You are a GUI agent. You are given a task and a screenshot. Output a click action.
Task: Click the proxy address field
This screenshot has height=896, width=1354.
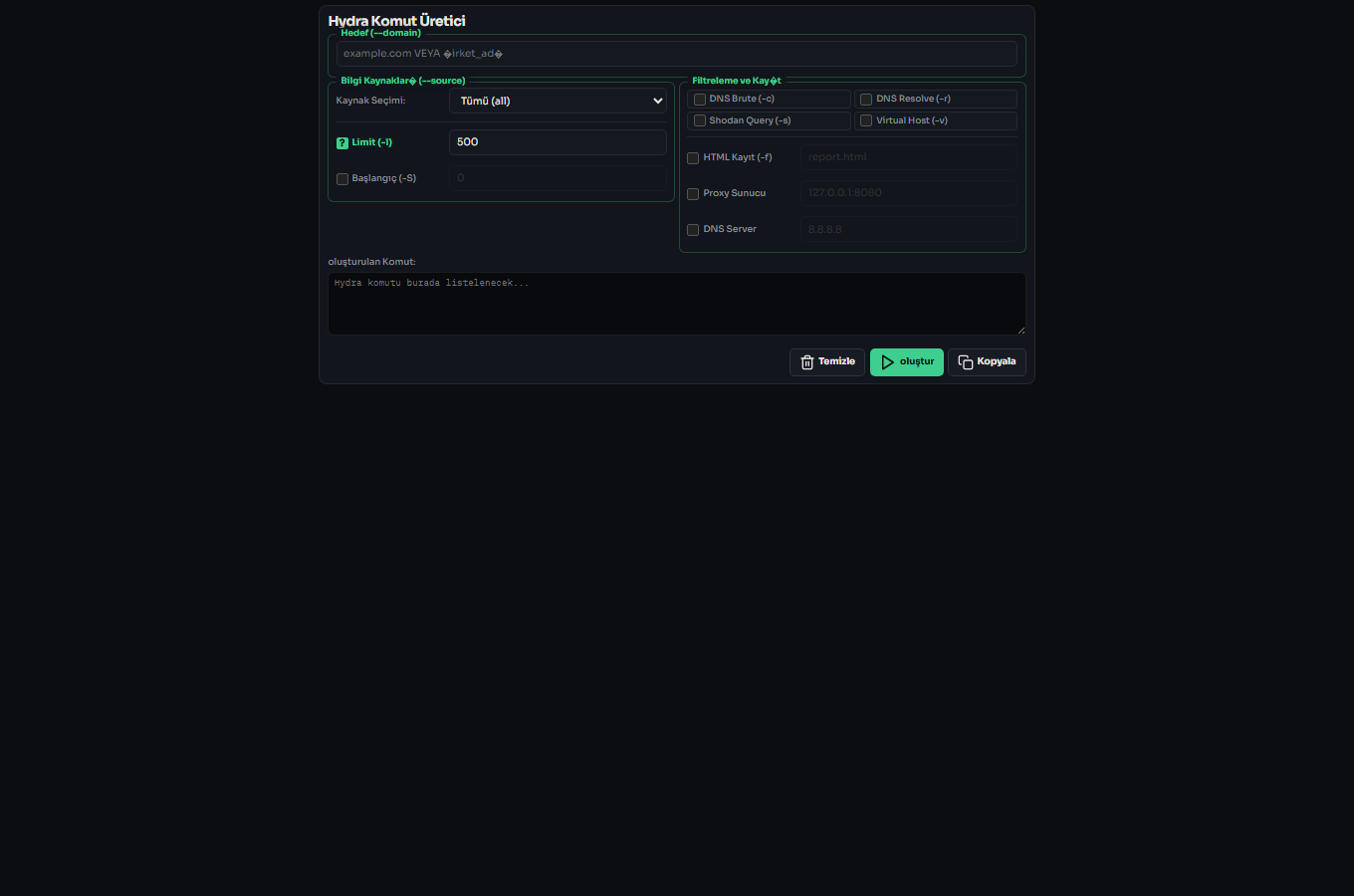coord(908,193)
